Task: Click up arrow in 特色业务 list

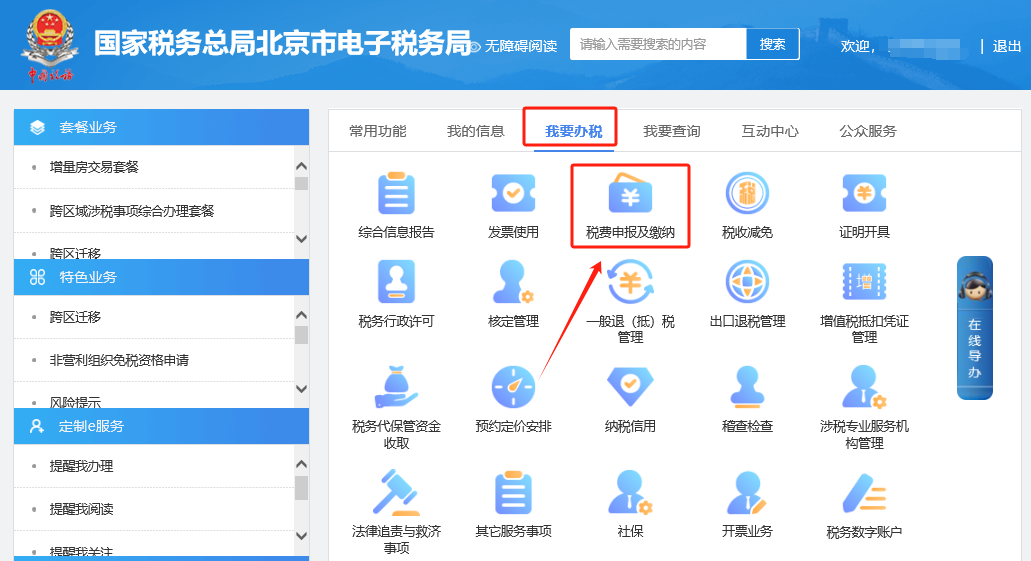Action: [x=301, y=315]
